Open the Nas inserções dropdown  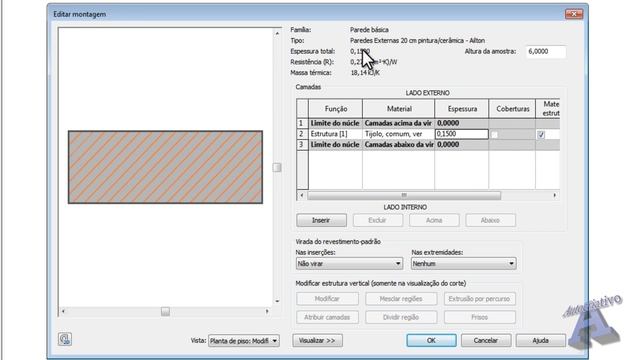pyautogui.click(x=349, y=264)
